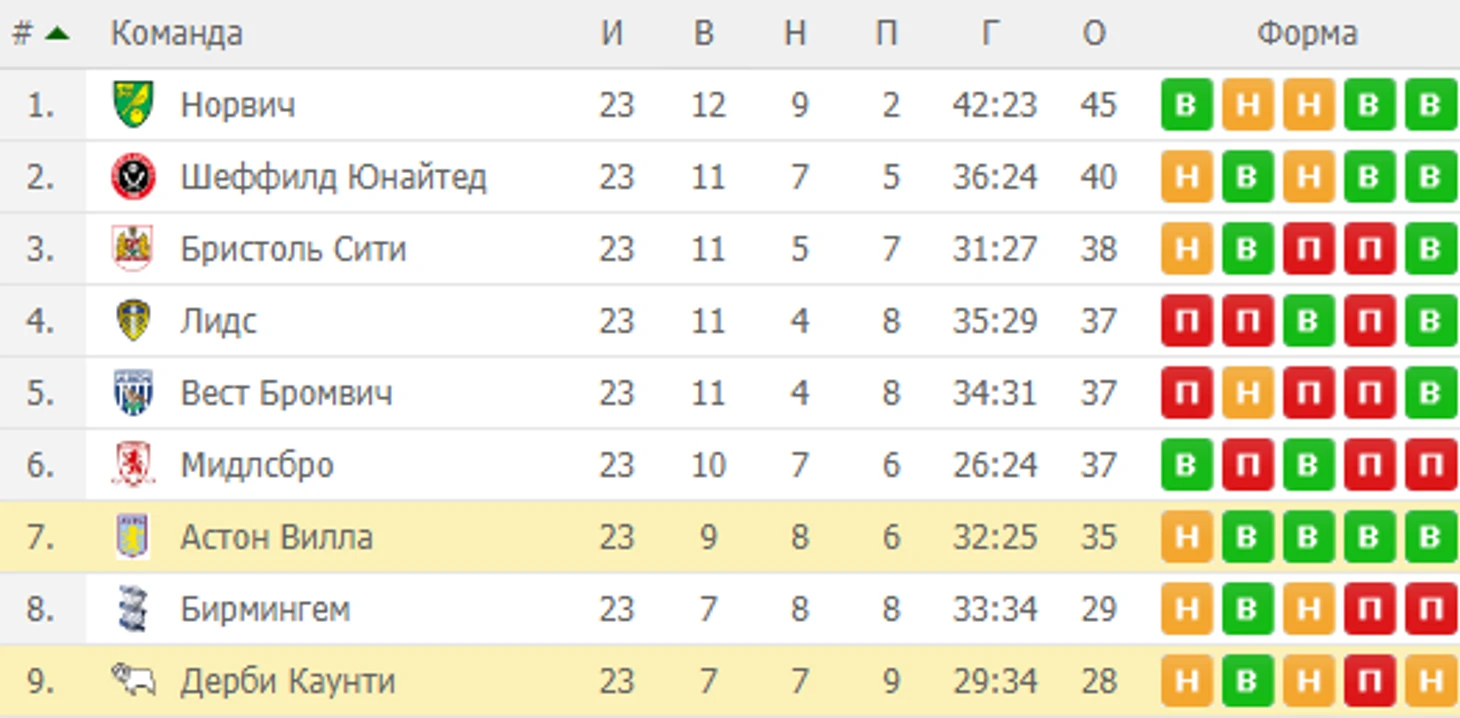Open the Астон Вилла team link
Image resolution: width=1460 pixels, height=718 pixels.
(276, 537)
